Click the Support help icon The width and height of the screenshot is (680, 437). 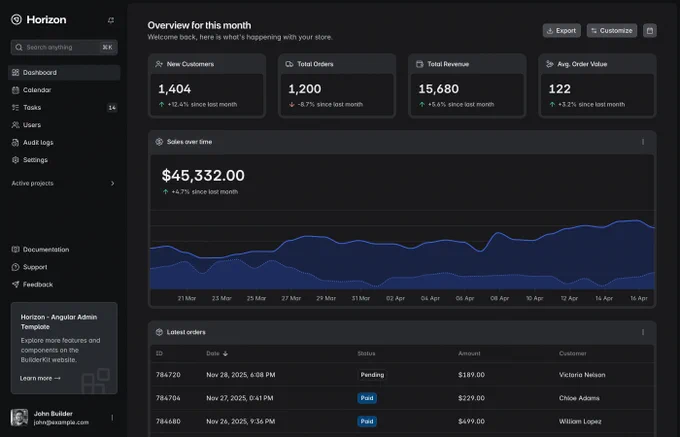[x=16, y=267]
